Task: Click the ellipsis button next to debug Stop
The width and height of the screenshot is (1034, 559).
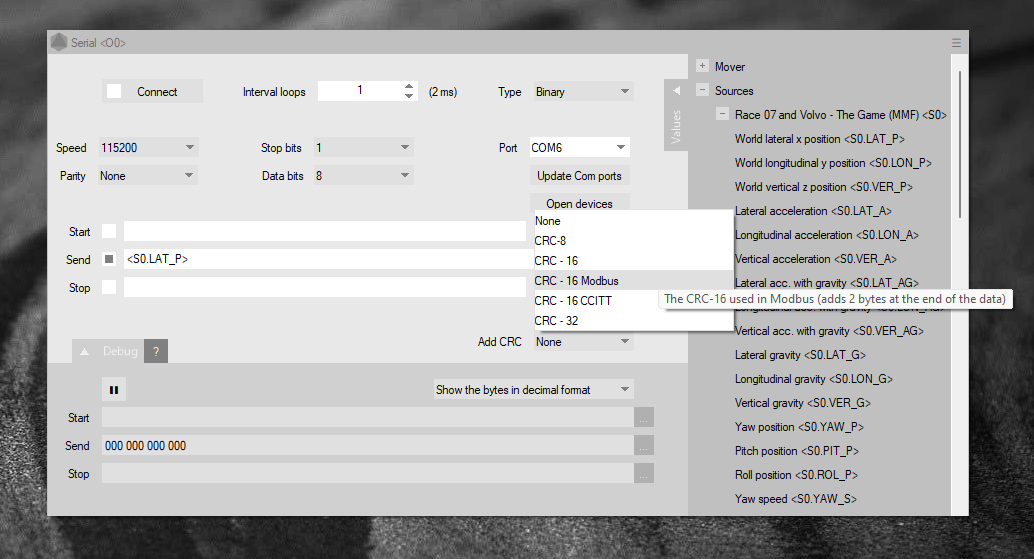Action: (644, 474)
